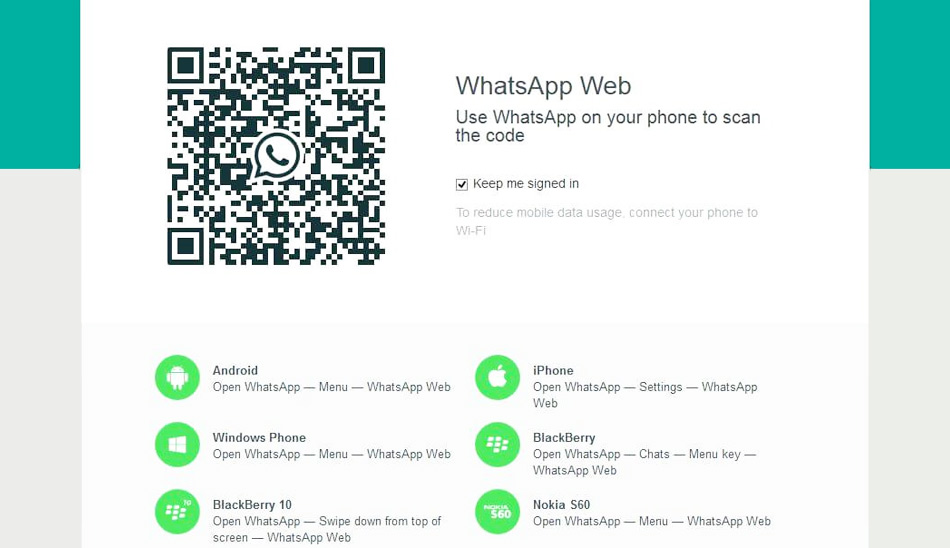This screenshot has width=950, height=548.
Task: Click Android's 'Open WhatsApp — Menu' instructions
Action: [331, 387]
